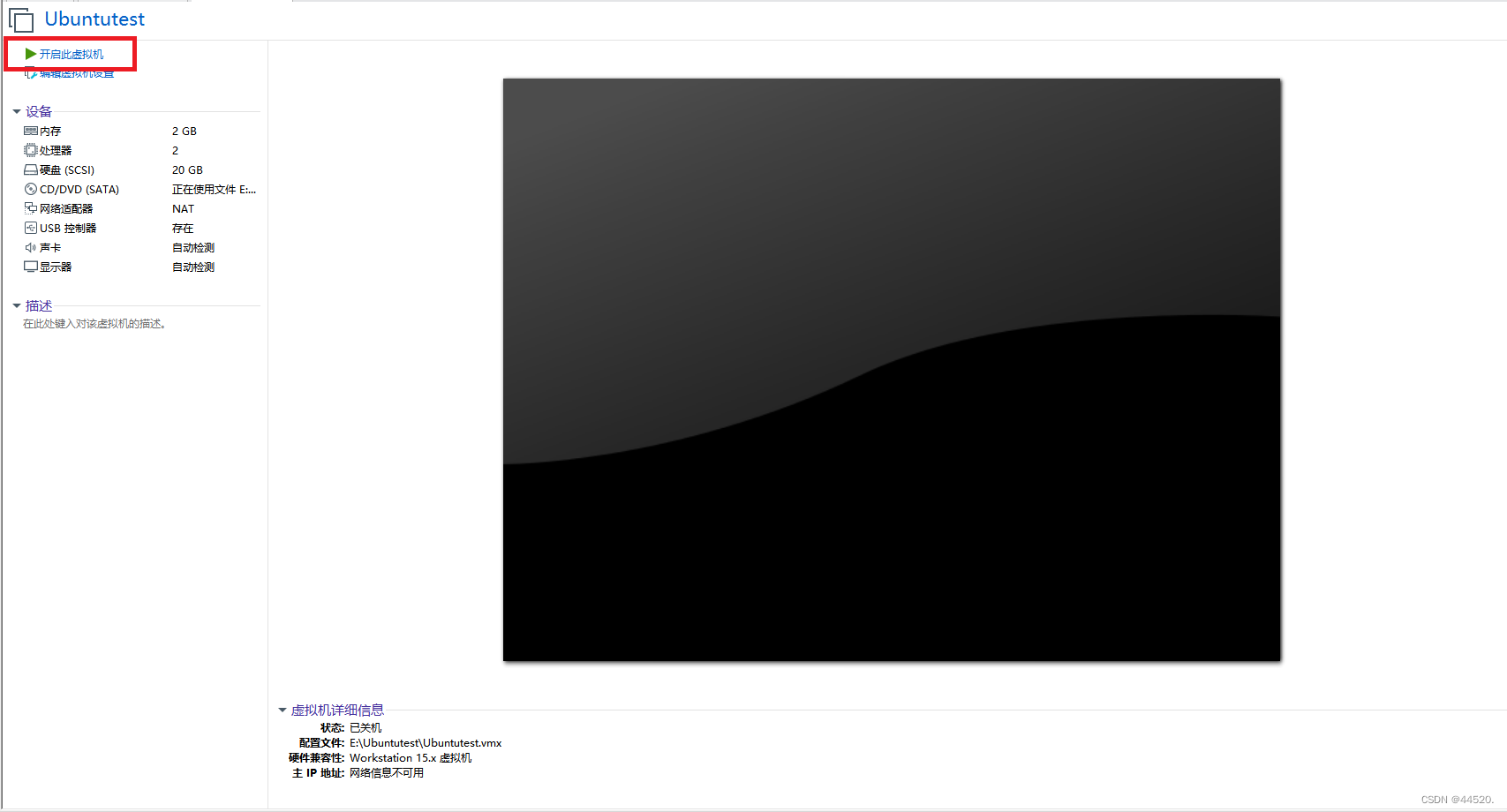Image resolution: width=1507 pixels, height=812 pixels.
Task: Click the description field 在此处键入对该虚拟机的描述
Action: coord(94,324)
